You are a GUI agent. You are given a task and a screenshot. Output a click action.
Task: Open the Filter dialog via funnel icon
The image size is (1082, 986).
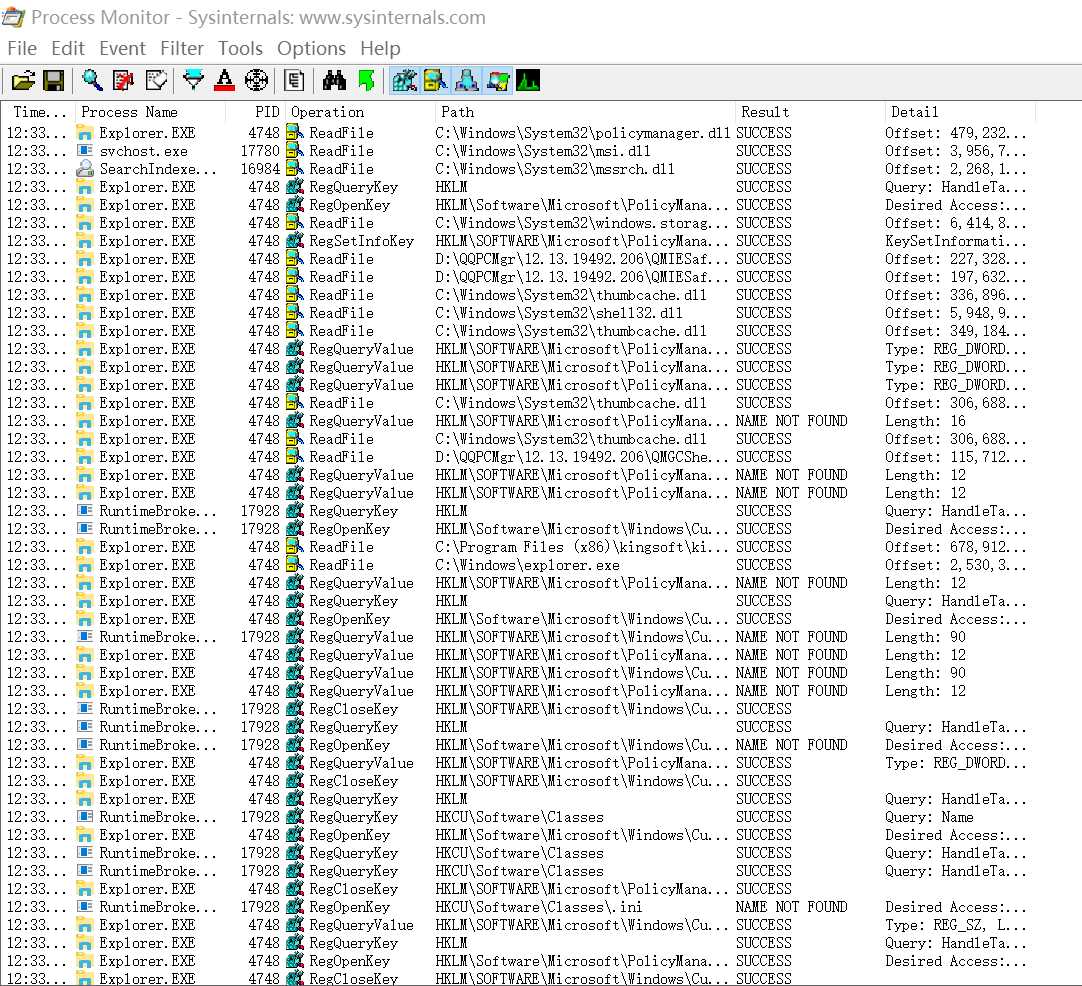point(193,81)
